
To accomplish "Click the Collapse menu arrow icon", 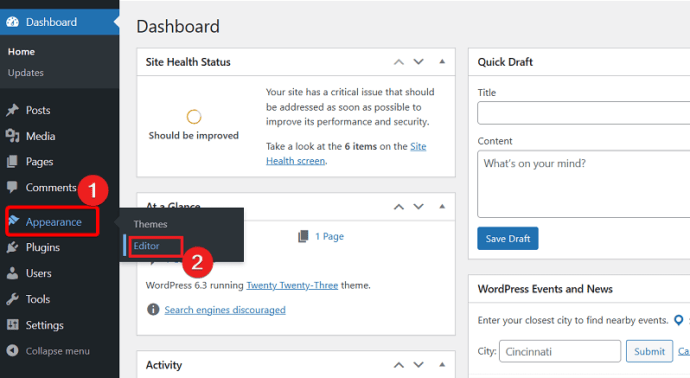I will tap(13, 350).
